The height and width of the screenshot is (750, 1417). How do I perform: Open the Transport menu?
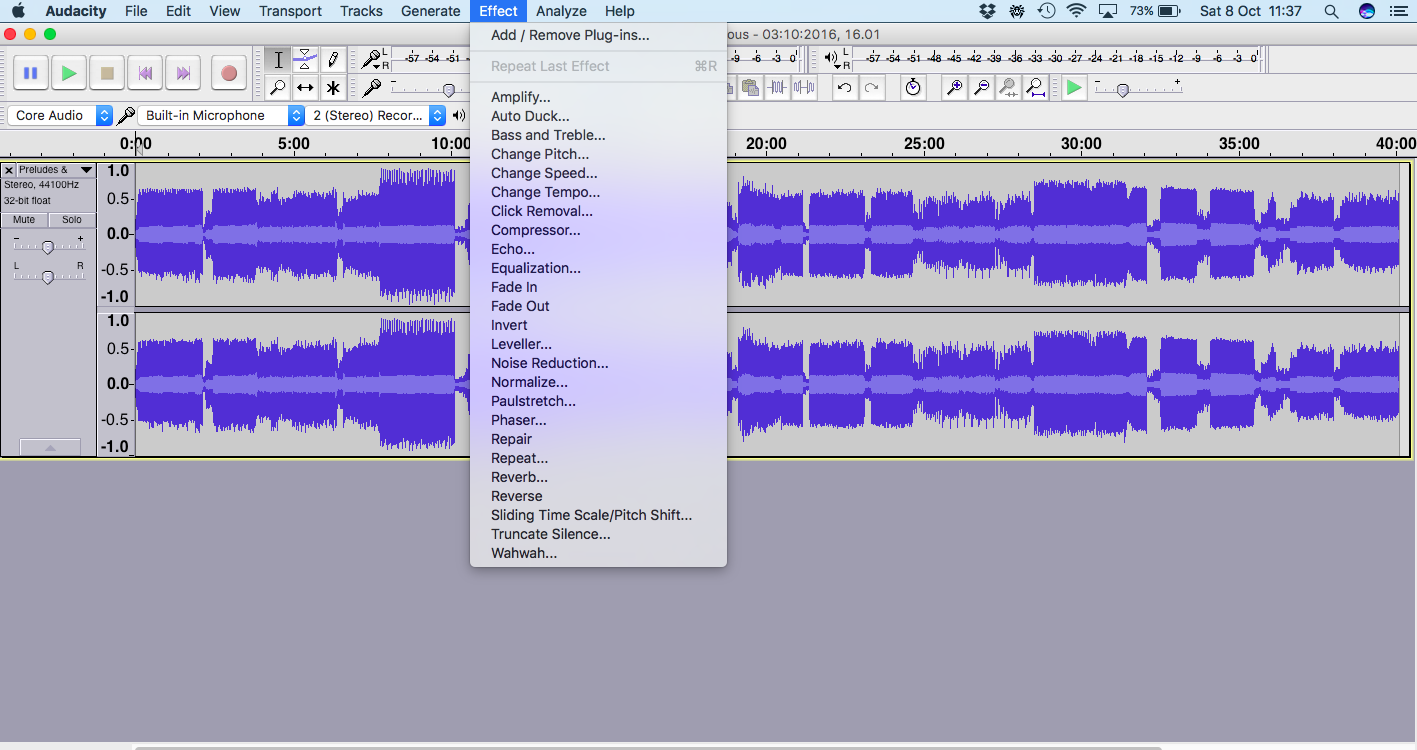290,11
